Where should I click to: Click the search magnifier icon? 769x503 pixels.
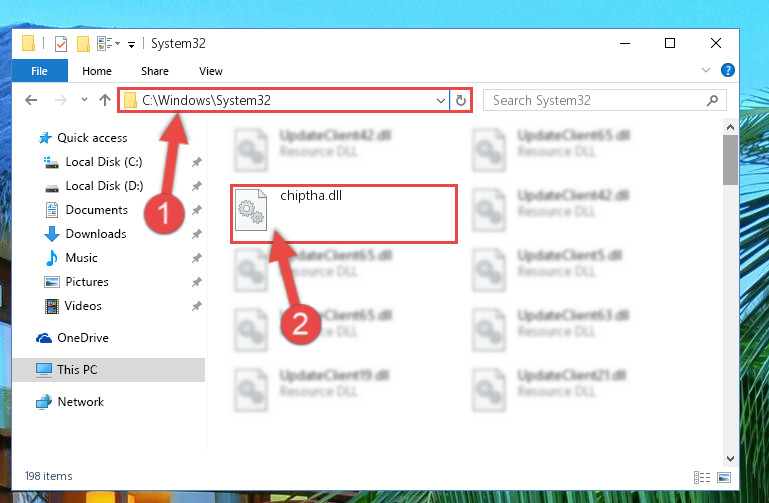tap(712, 101)
